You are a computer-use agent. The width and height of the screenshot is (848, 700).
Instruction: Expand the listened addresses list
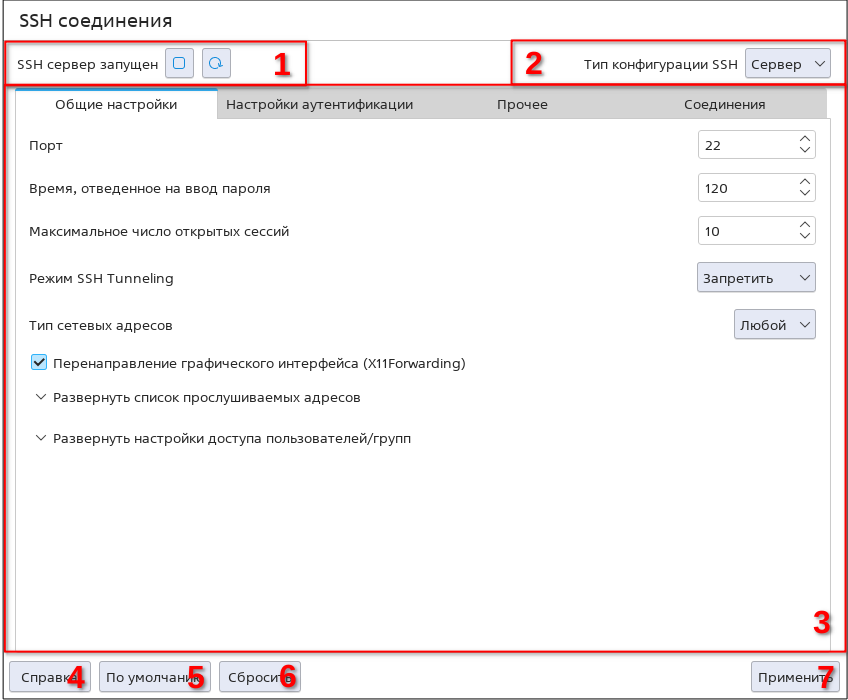(x=197, y=397)
